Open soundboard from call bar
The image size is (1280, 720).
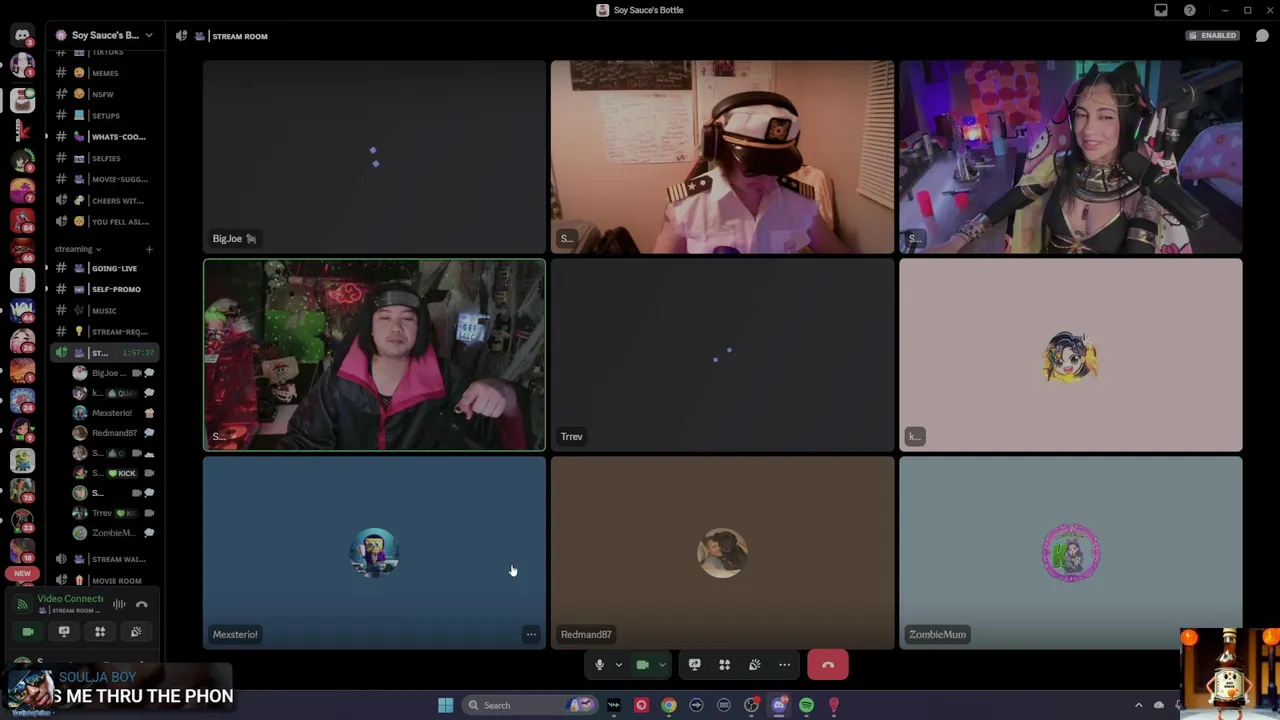754,665
